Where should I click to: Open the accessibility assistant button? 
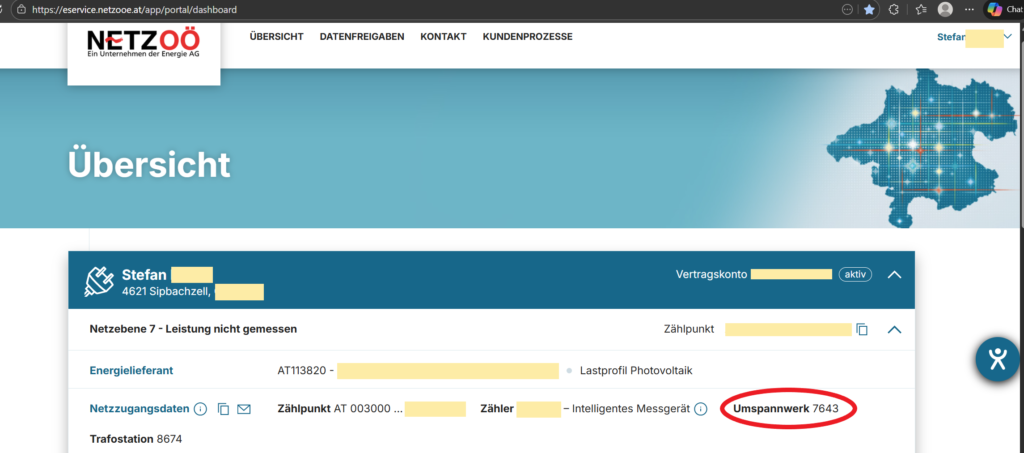coord(996,359)
